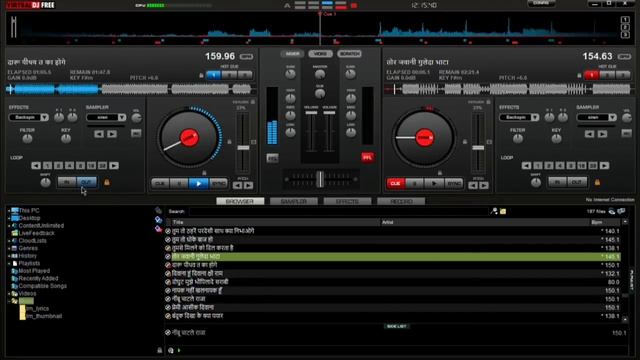Open the BROWSER tab
The image size is (640, 360).
tap(240, 202)
